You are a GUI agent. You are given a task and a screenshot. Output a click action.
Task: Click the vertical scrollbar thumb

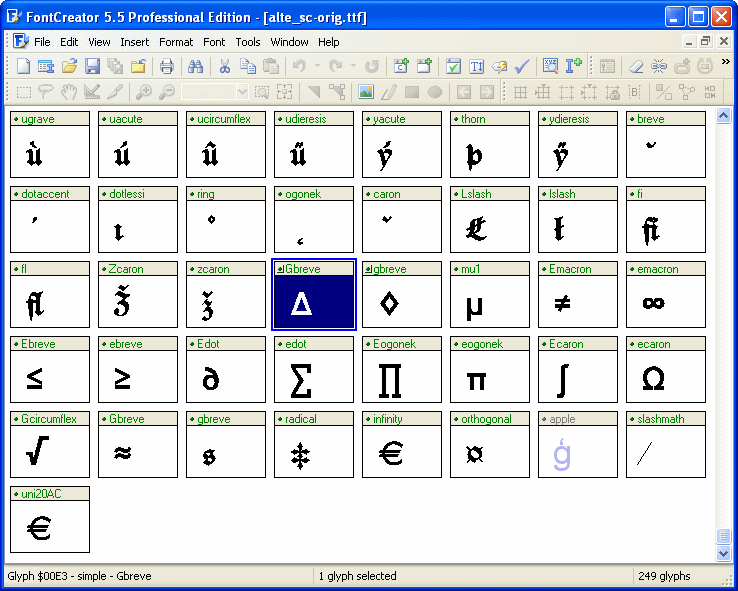tap(723, 536)
